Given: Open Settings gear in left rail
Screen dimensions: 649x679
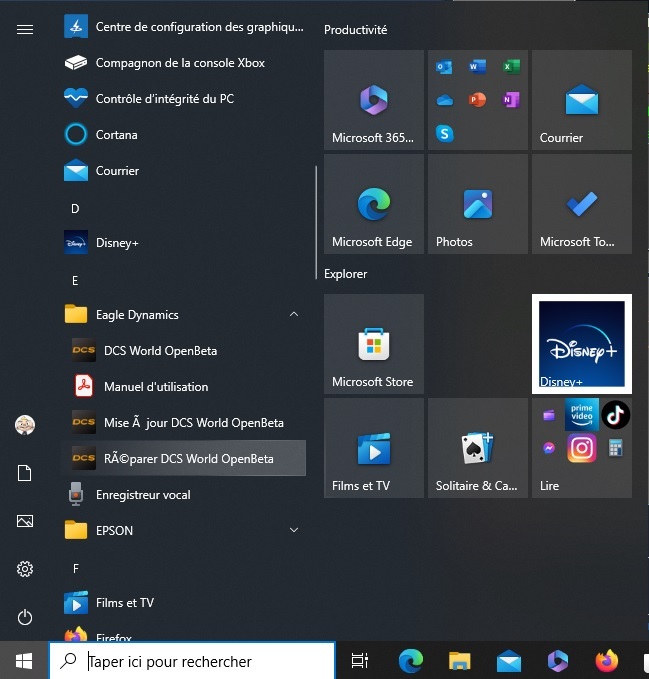Looking at the screenshot, I should pos(25,569).
